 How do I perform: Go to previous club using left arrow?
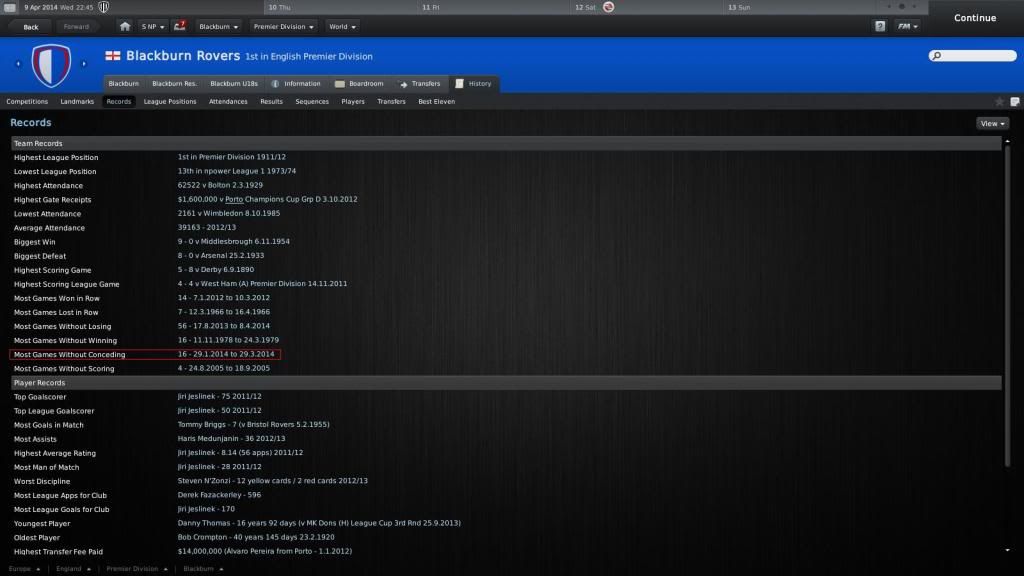[x=18, y=64]
